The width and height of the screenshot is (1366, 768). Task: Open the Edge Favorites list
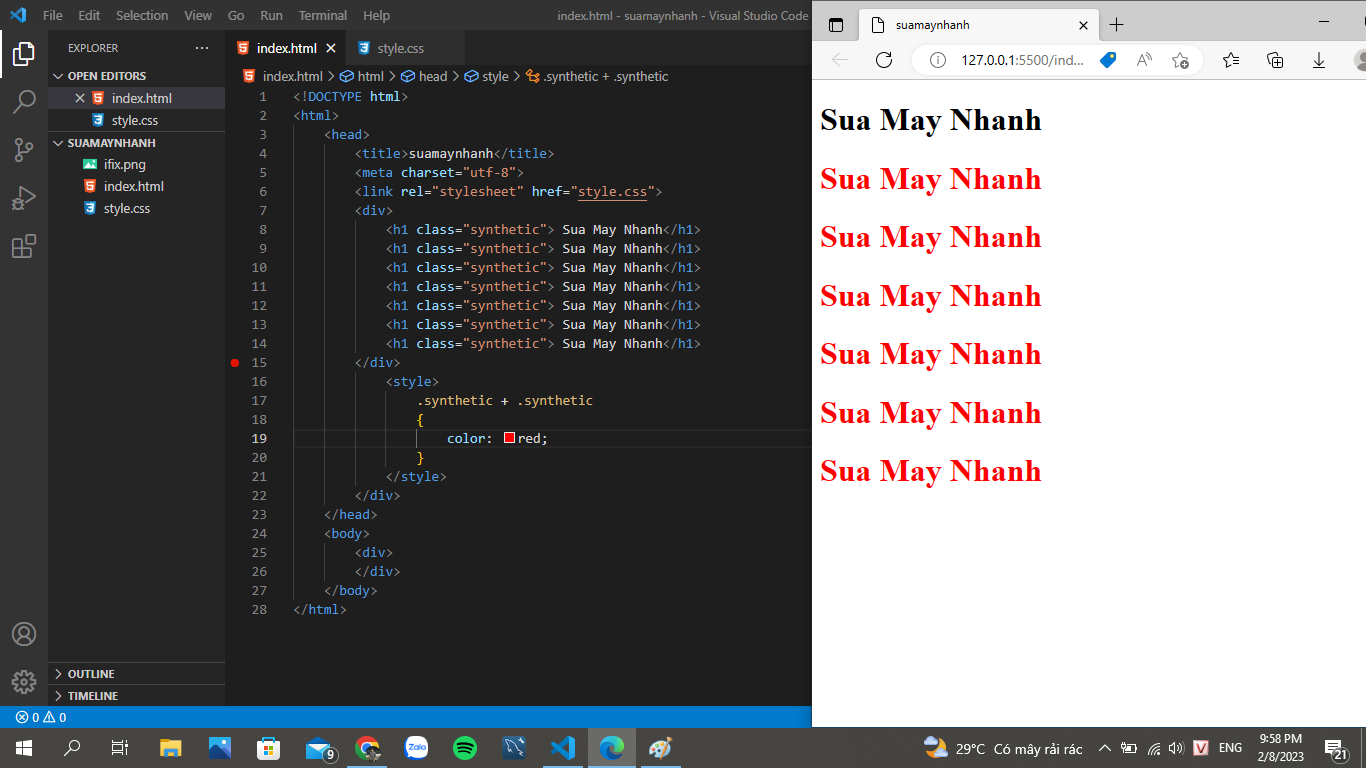coord(1231,60)
